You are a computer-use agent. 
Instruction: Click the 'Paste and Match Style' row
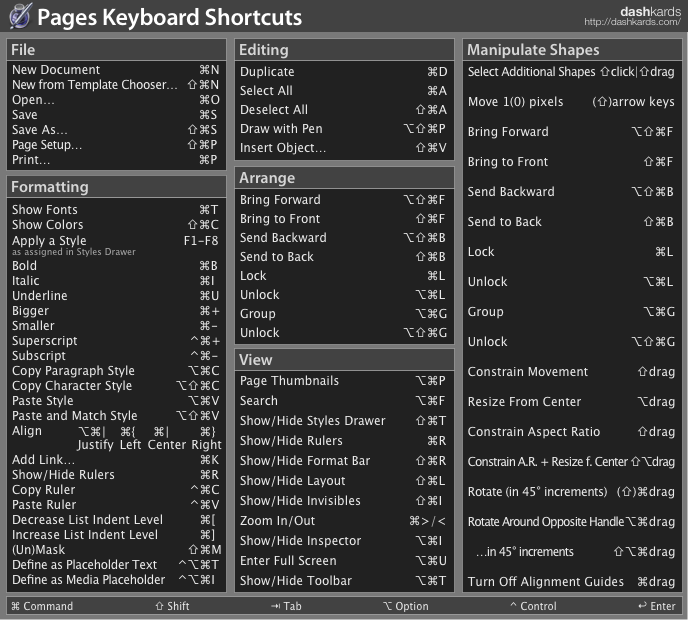coord(116,416)
